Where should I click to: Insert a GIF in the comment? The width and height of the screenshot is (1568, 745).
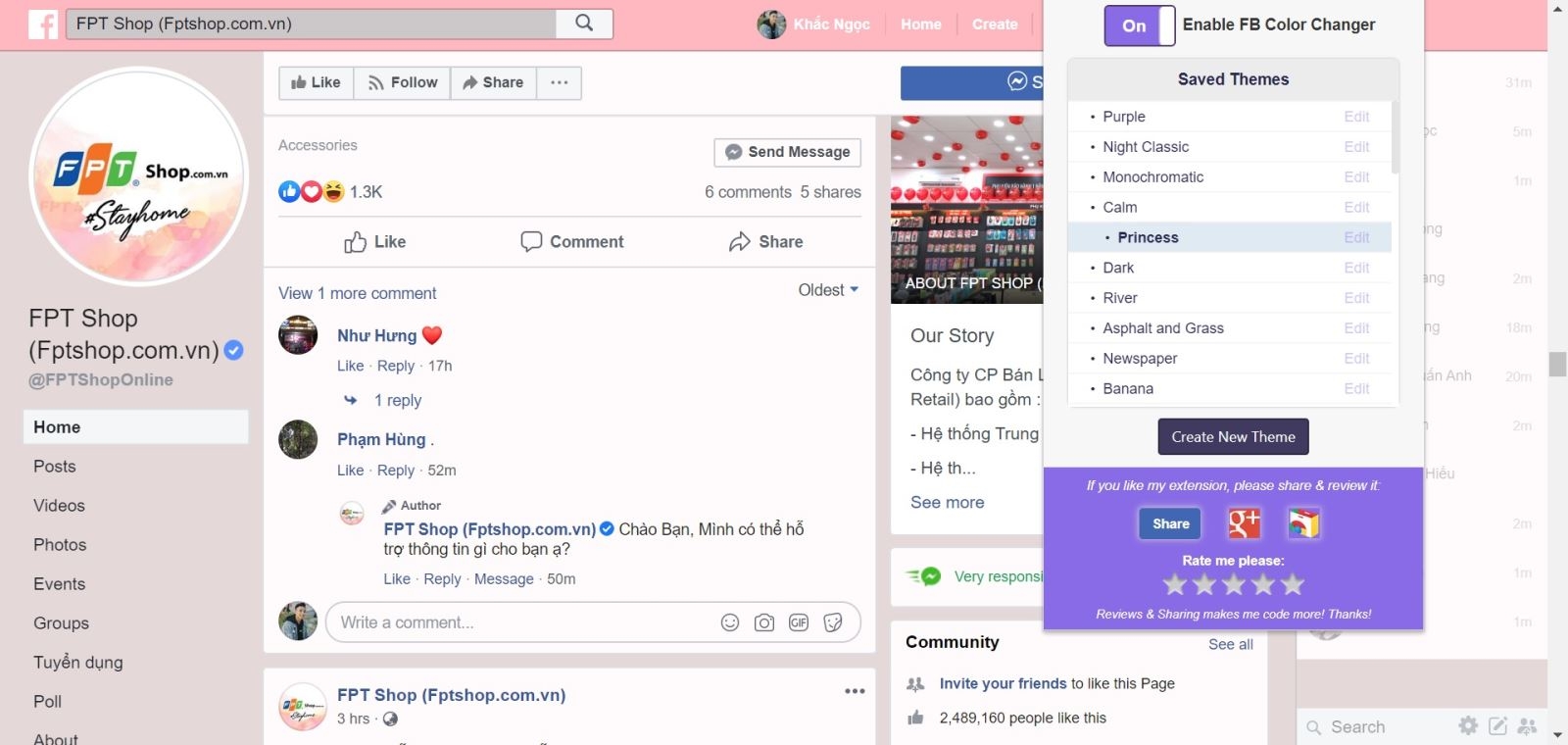pos(799,622)
